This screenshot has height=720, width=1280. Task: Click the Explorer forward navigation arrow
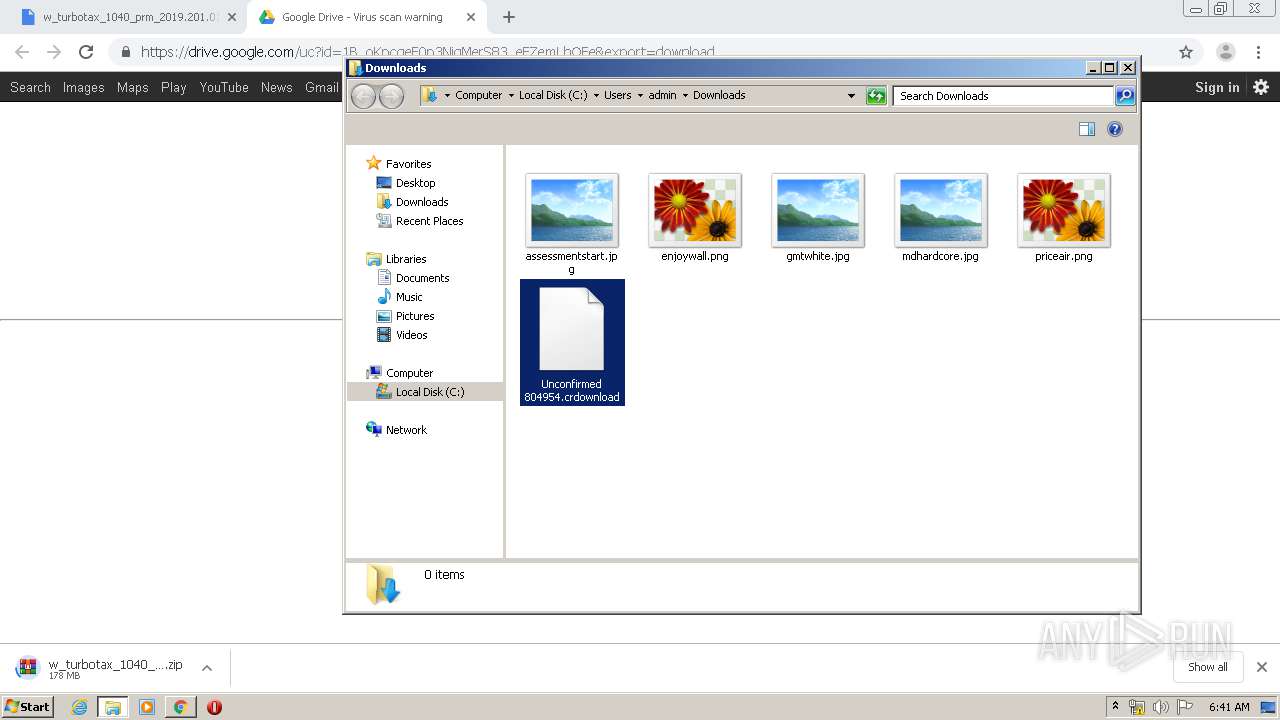pos(391,96)
